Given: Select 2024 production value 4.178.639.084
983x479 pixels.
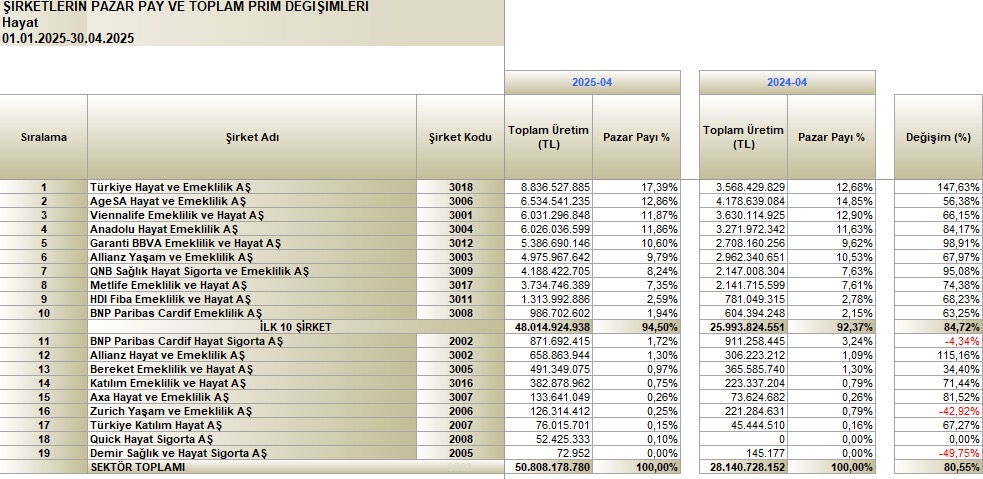Looking at the screenshot, I should tap(744, 201).
